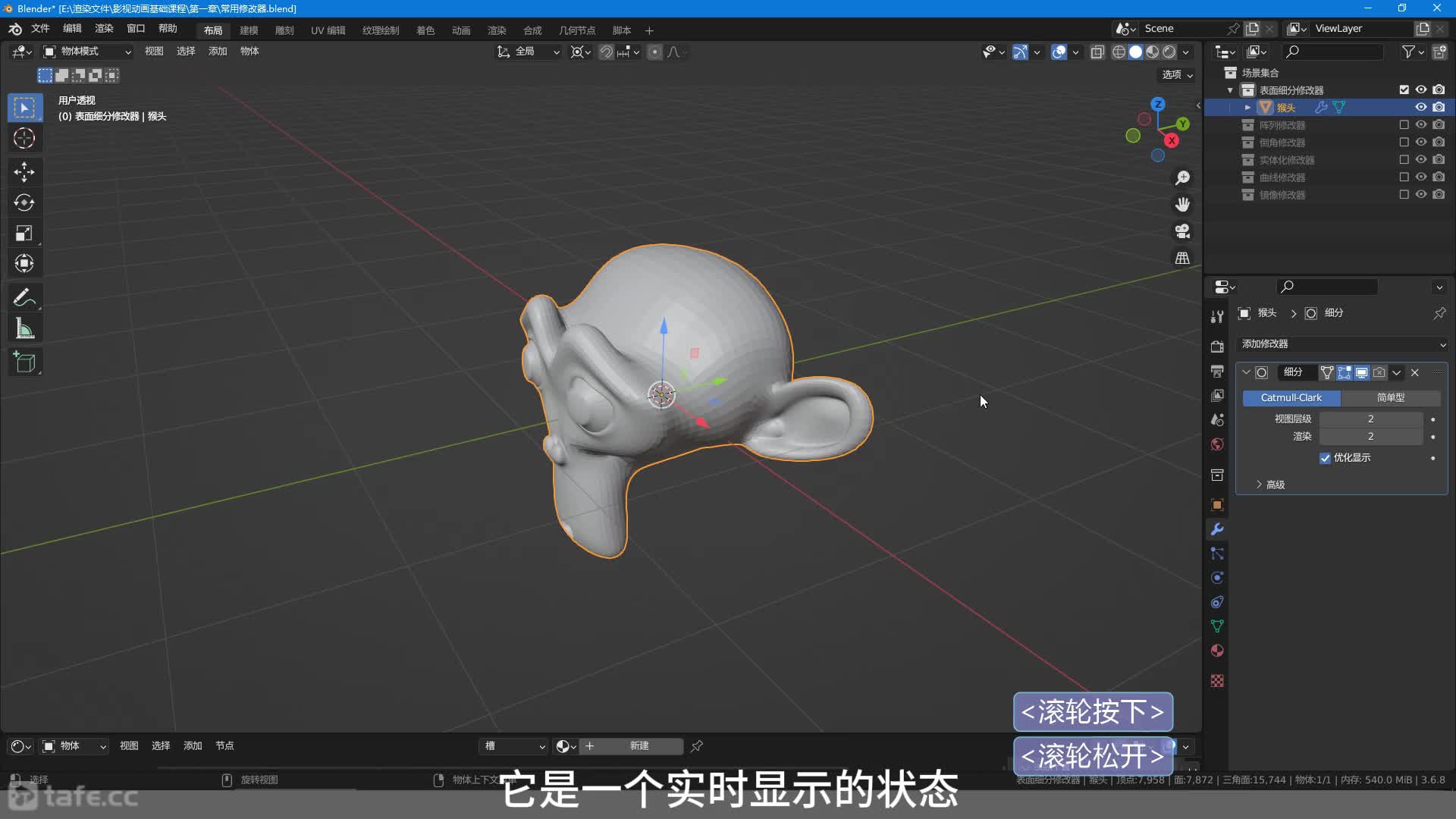The image size is (1456, 819).
Task: Open the 全局 transform orientation dropdown
Action: pyautogui.click(x=529, y=52)
